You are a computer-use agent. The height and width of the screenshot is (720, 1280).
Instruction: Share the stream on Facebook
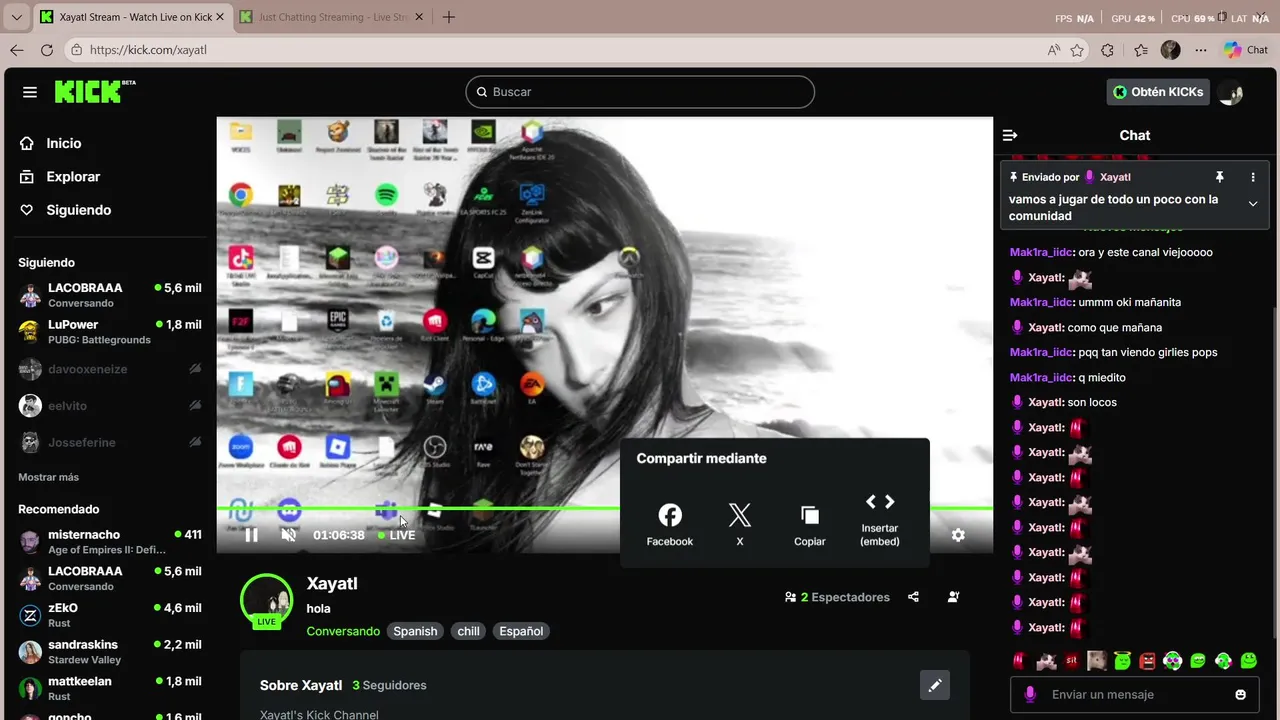(x=670, y=525)
